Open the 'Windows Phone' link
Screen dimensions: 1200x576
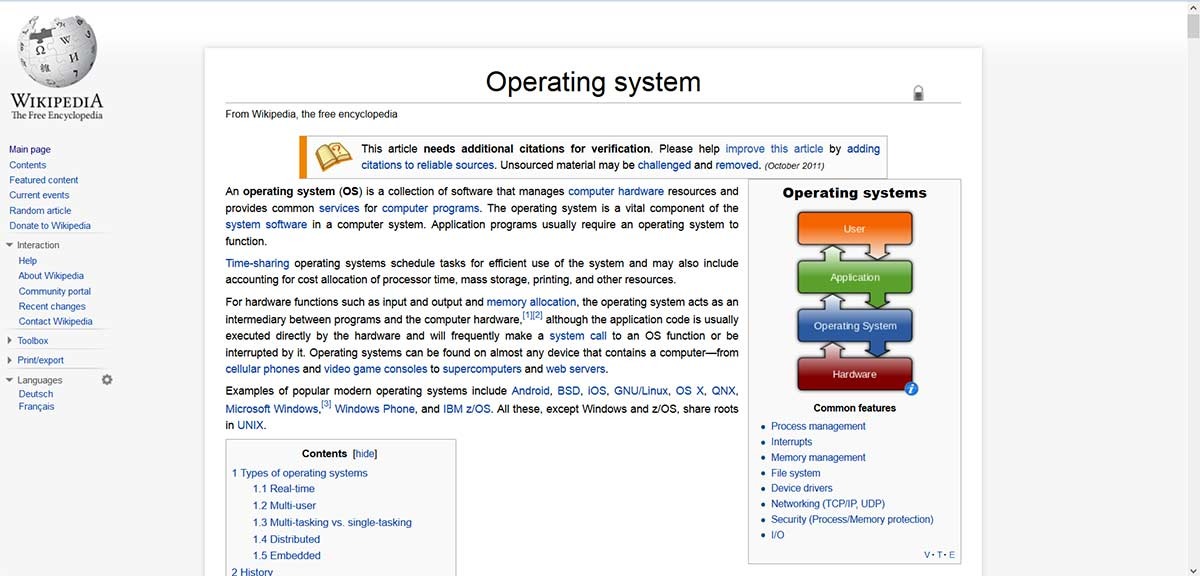[375, 409]
